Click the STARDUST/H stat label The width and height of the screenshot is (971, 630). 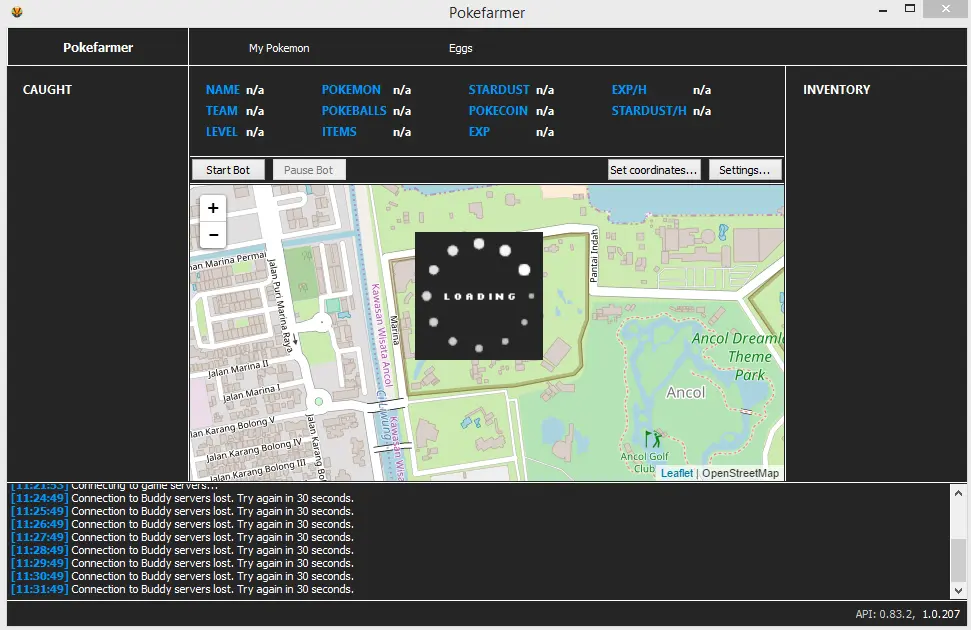coord(648,111)
